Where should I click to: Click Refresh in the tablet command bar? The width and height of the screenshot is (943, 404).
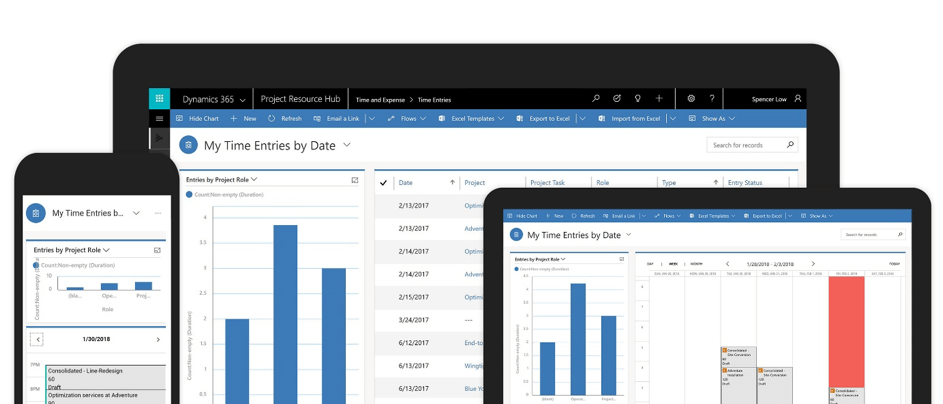(583, 216)
